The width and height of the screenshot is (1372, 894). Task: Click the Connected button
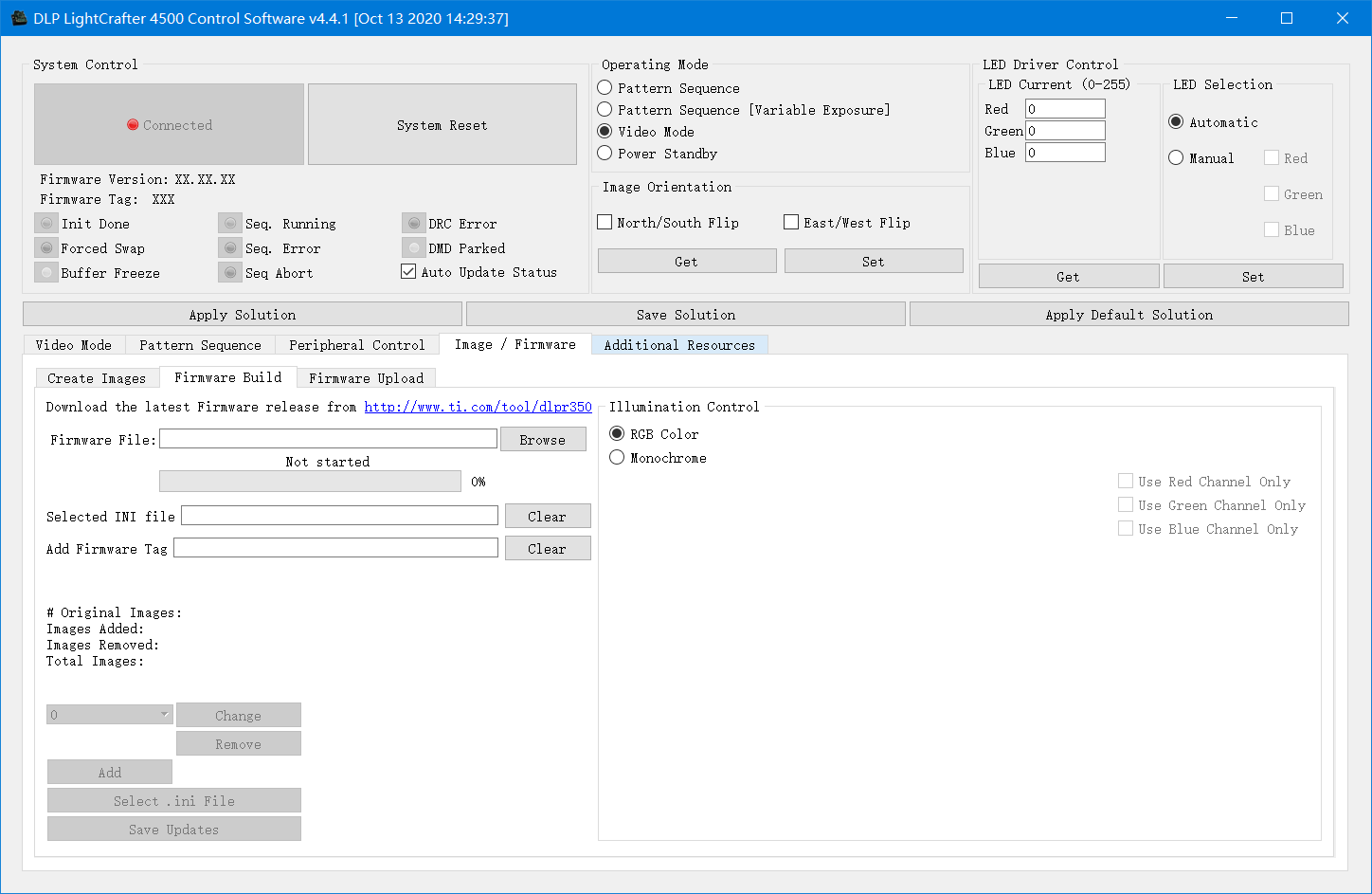point(170,124)
